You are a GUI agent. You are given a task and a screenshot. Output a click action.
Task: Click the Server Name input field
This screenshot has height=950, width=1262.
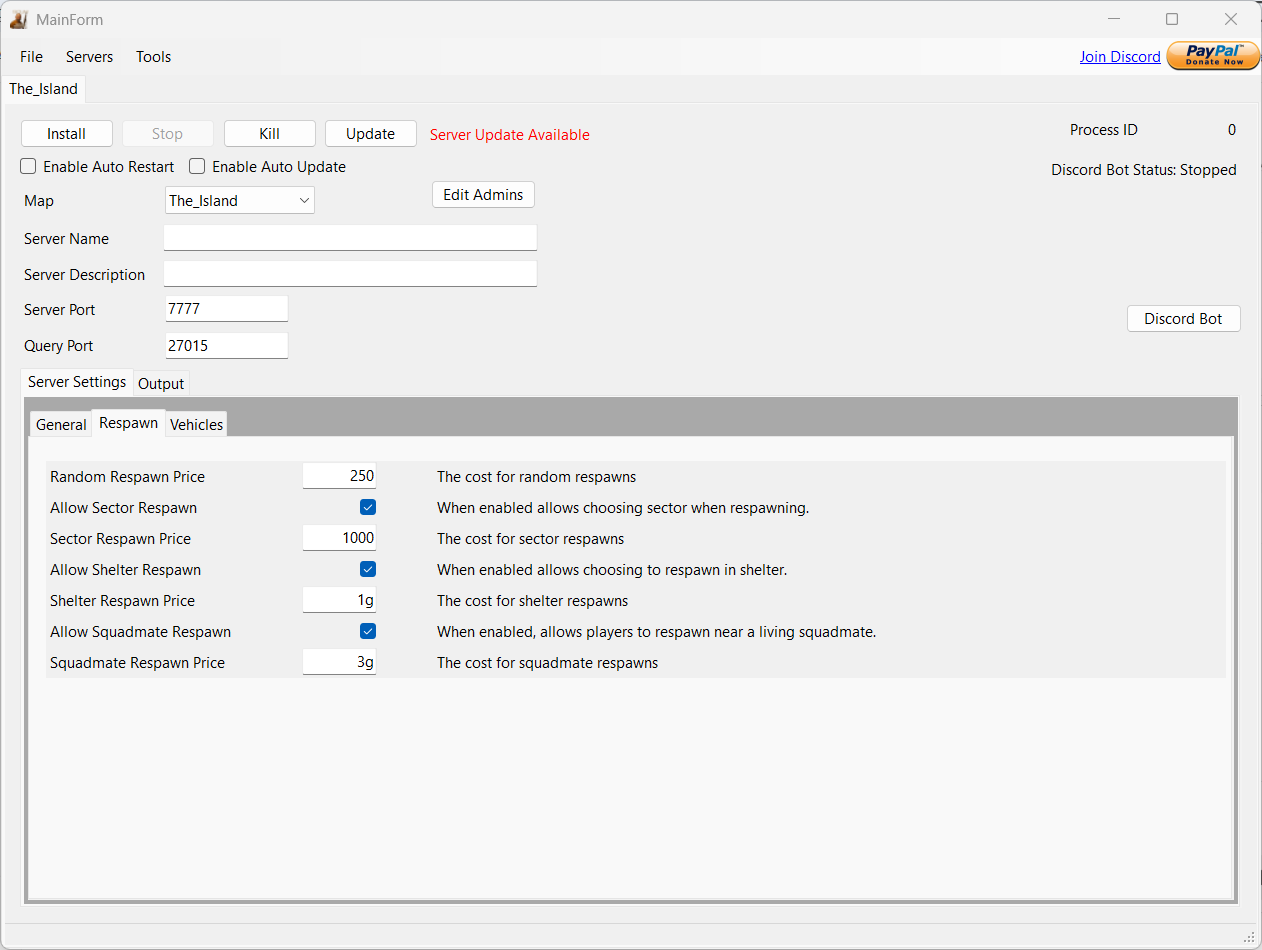[350, 238]
